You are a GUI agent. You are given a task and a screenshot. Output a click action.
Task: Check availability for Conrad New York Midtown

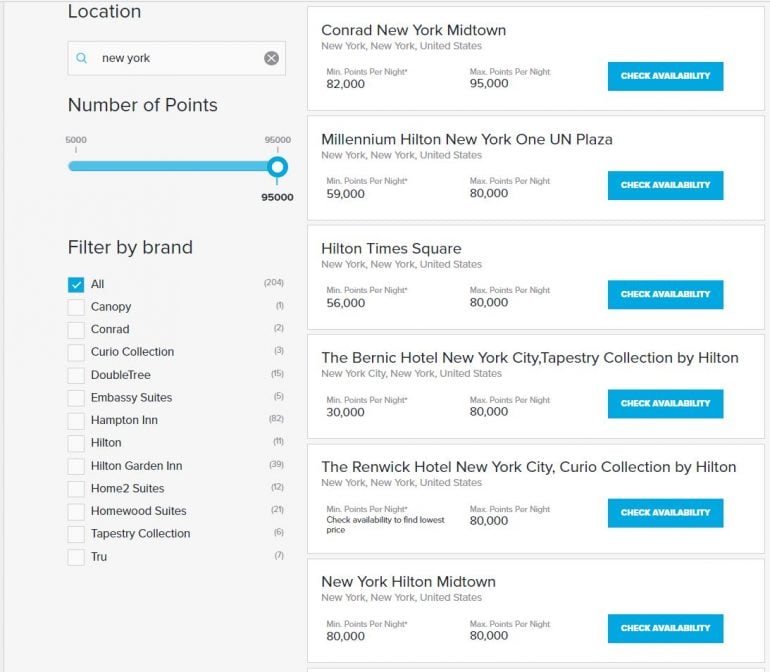(665, 76)
